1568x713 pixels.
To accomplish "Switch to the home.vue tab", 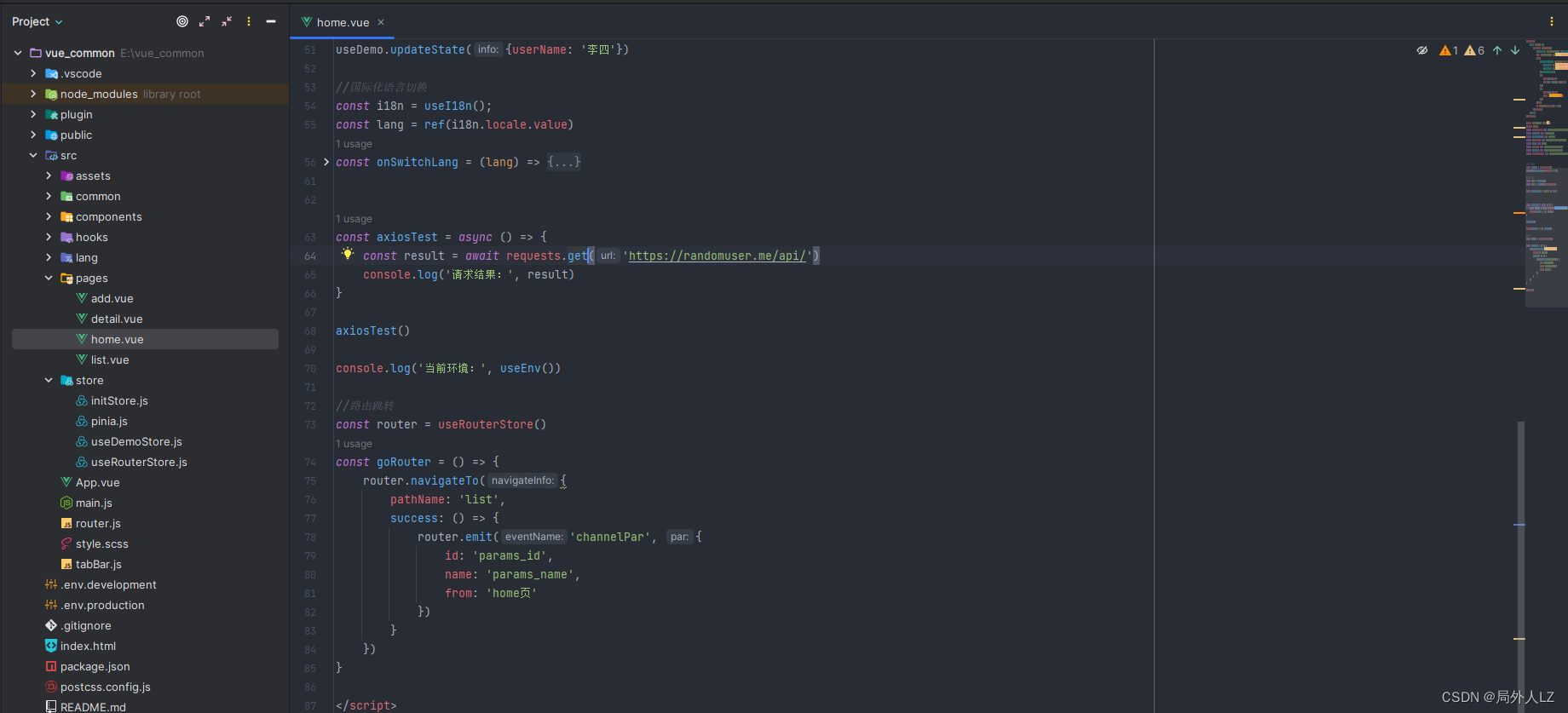I will pos(343,22).
